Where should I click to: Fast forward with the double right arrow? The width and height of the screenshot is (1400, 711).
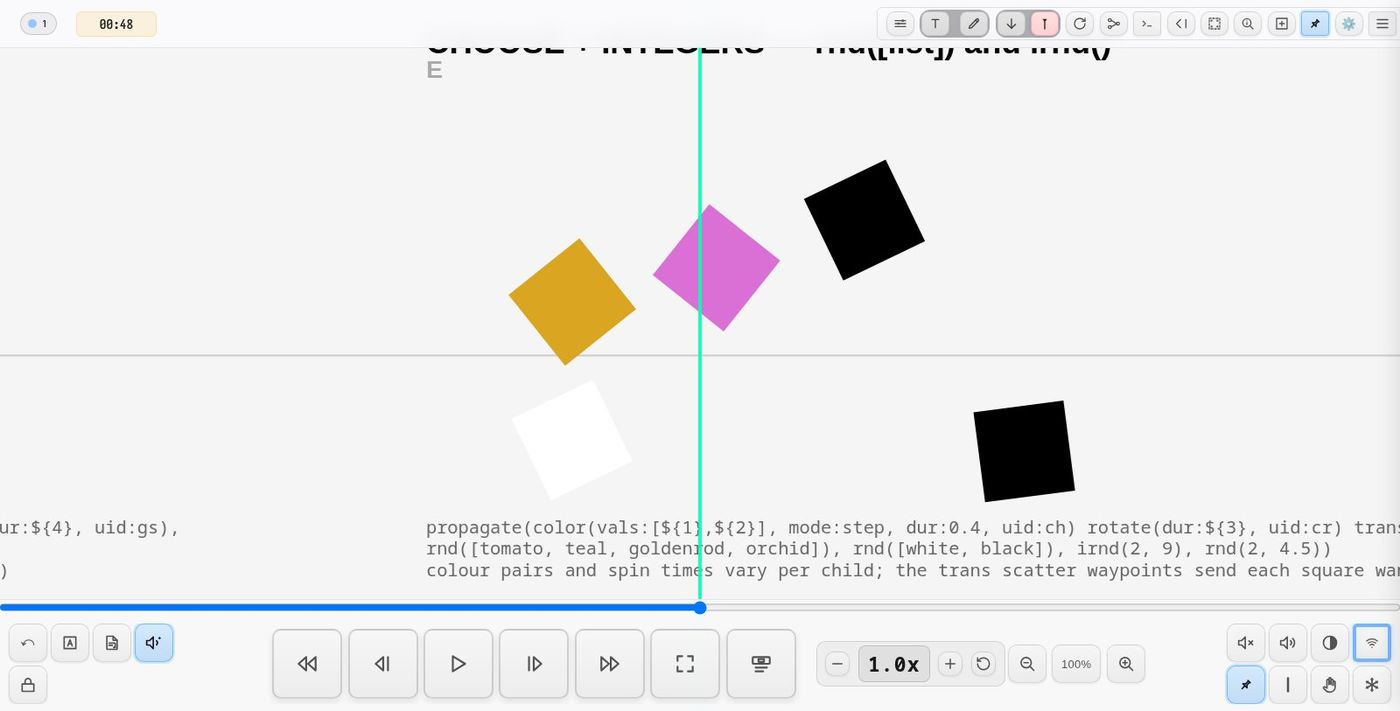point(609,664)
